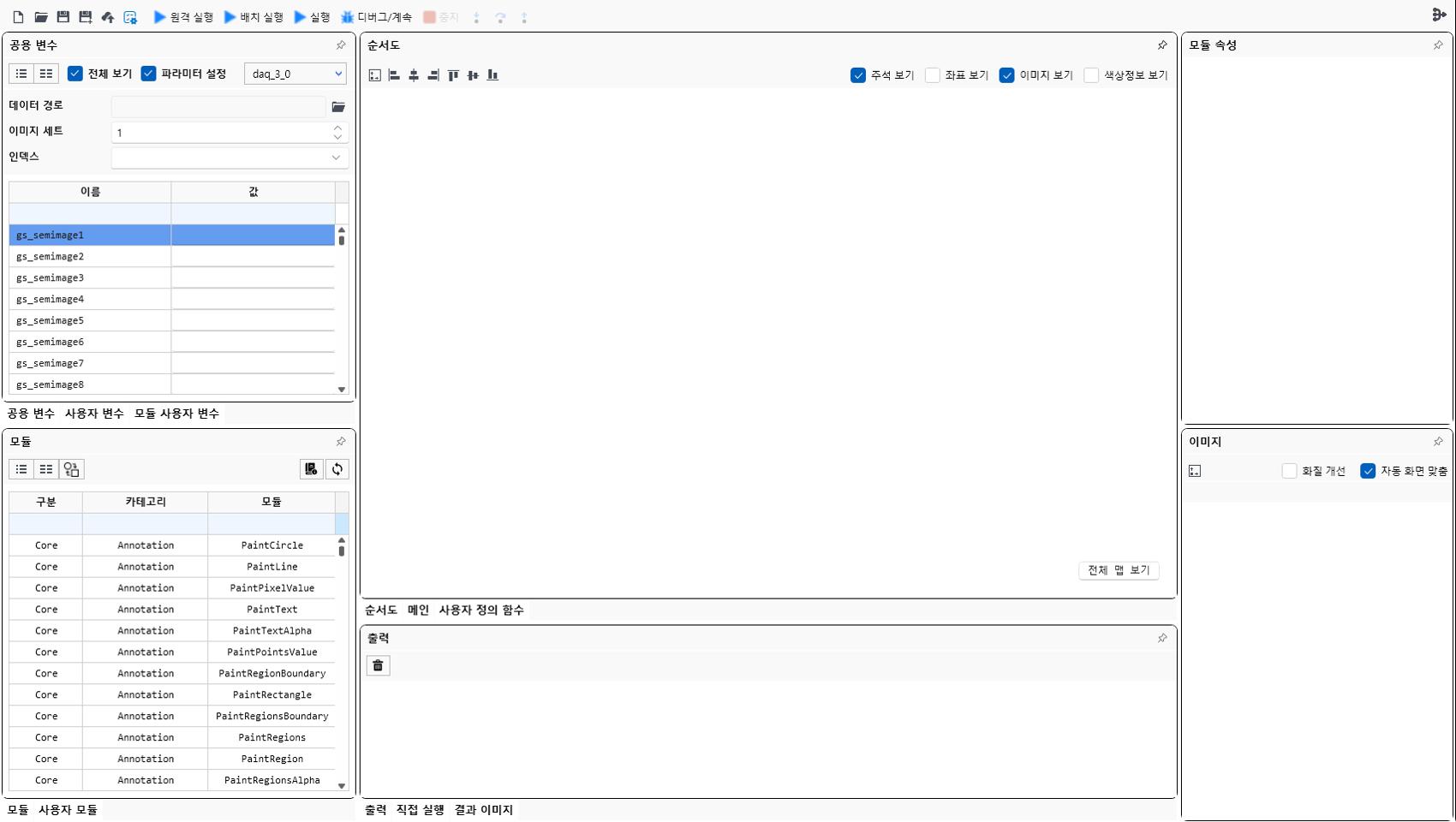Click the new file icon in top toolbar
Screen dimensions: 1456x822
(18, 17)
